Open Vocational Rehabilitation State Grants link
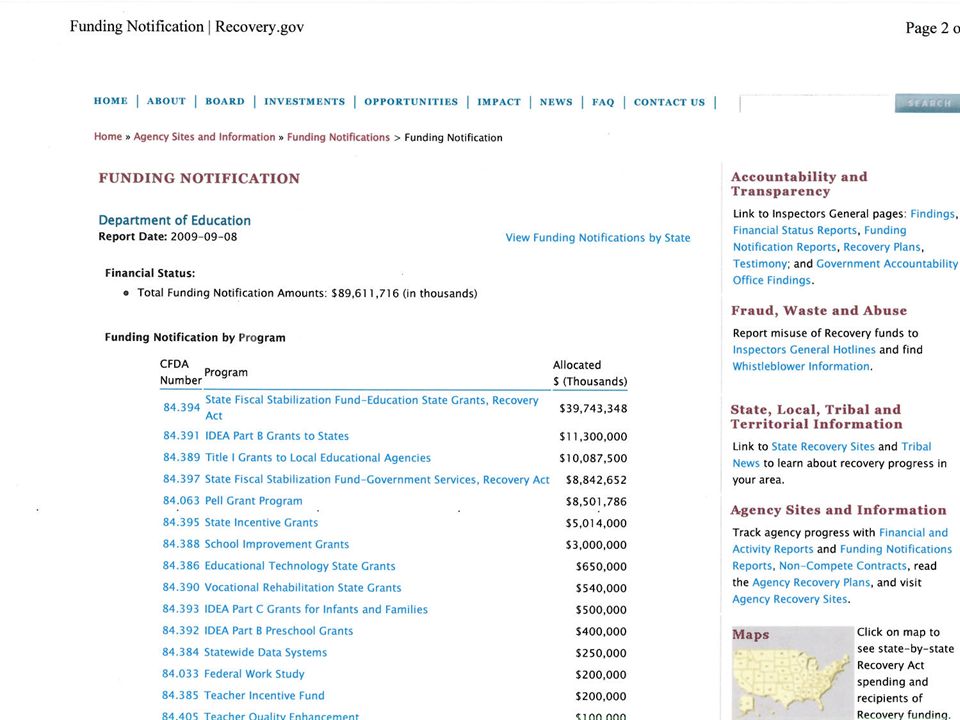 pyautogui.click(x=302, y=587)
